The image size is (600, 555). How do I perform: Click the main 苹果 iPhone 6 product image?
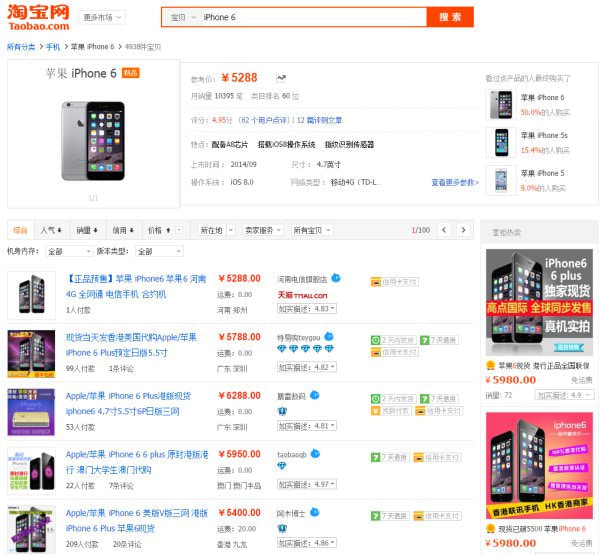tap(93, 141)
